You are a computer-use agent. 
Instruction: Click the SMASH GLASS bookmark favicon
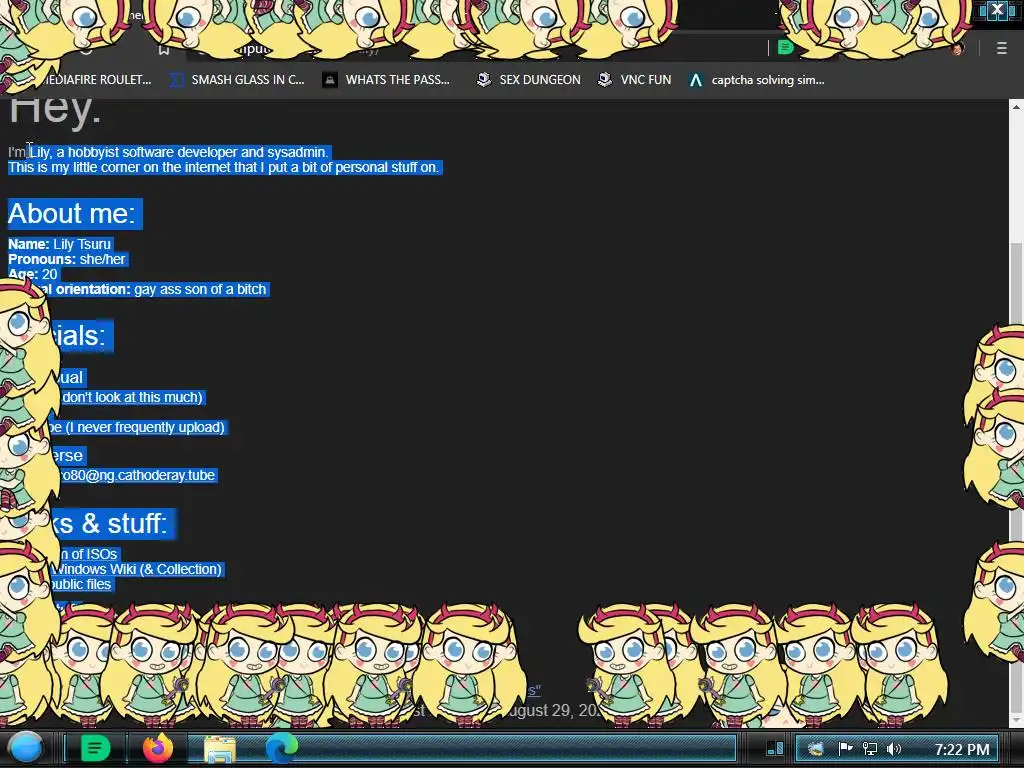pos(176,80)
